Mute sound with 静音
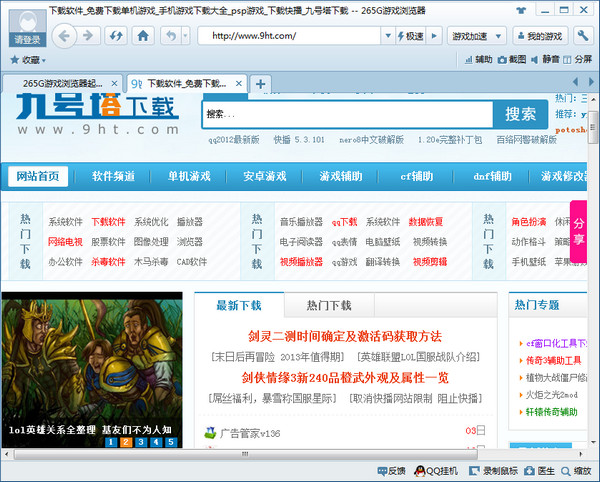The width and height of the screenshot is (600, 482). [x=545, y=59]
